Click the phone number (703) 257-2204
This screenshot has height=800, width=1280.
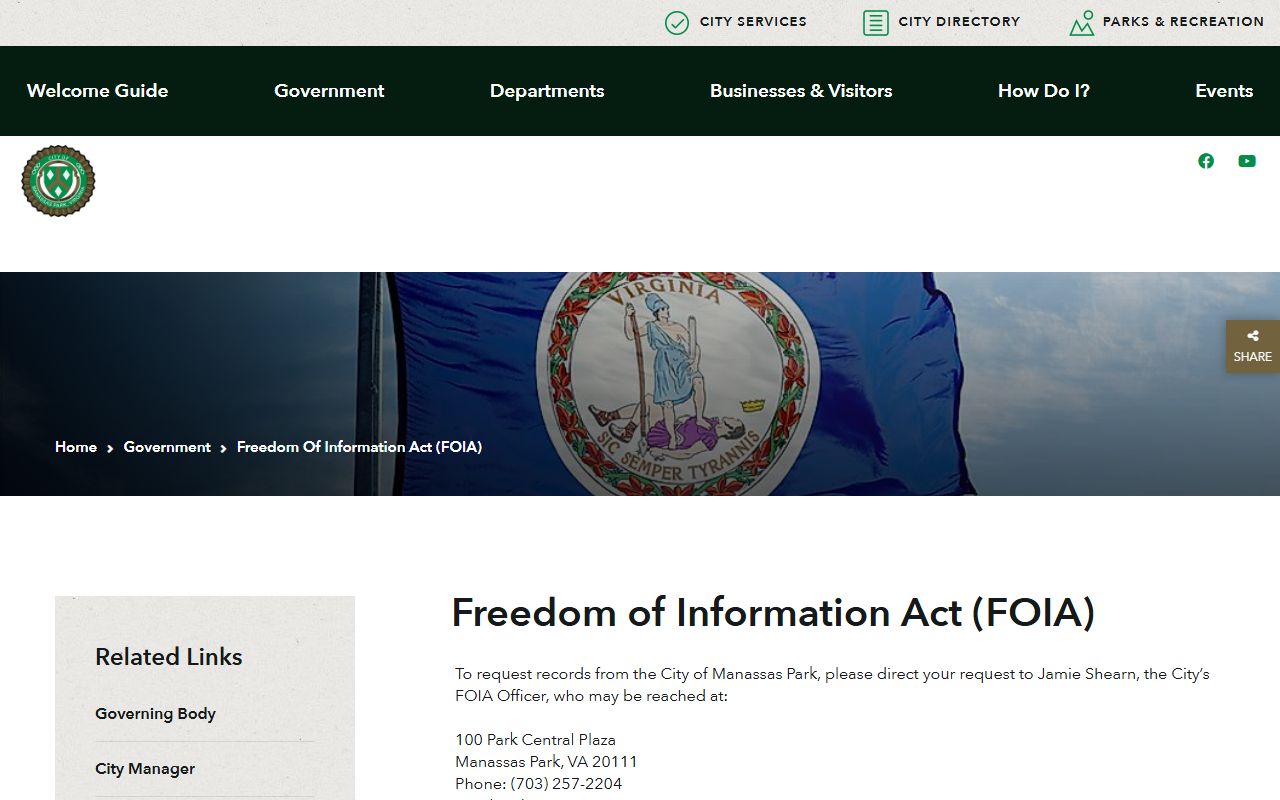(566, 784)
